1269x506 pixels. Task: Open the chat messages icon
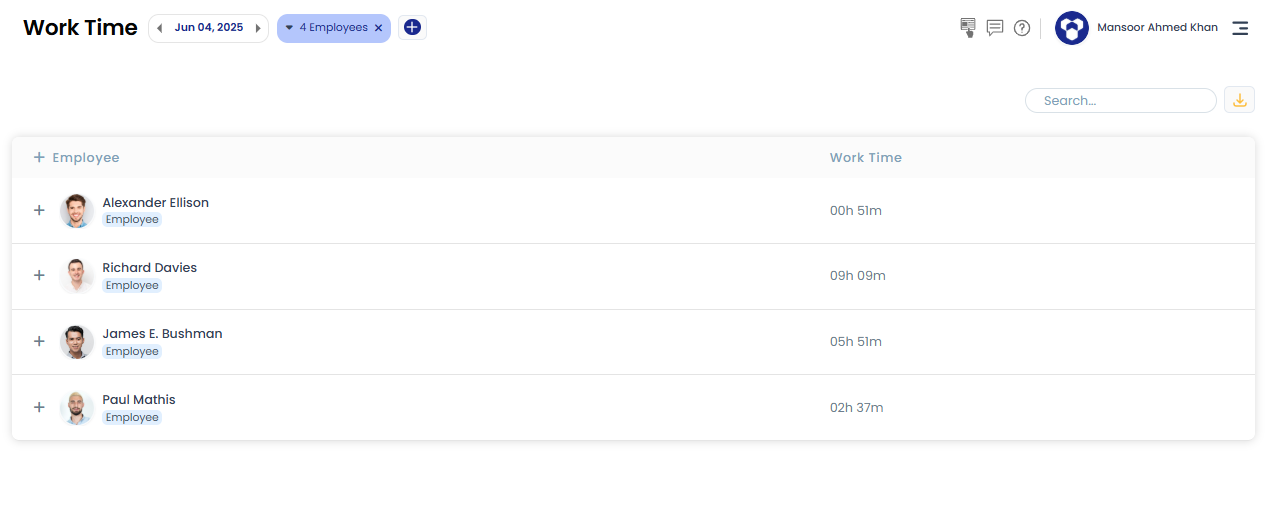pyautogui.click(x=995, y=28)
